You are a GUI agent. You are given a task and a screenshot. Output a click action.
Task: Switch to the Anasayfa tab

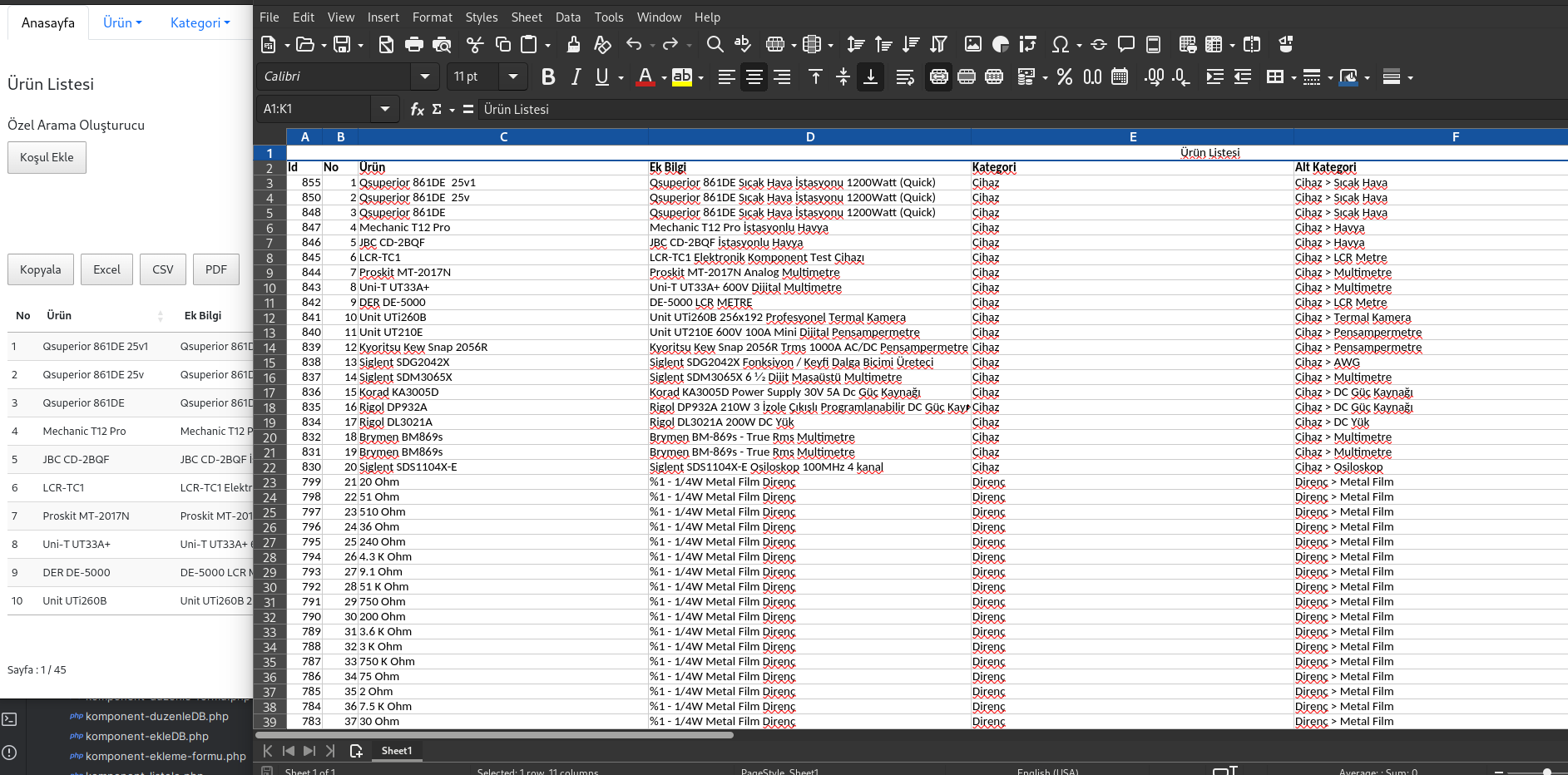(x=48, y=23)
